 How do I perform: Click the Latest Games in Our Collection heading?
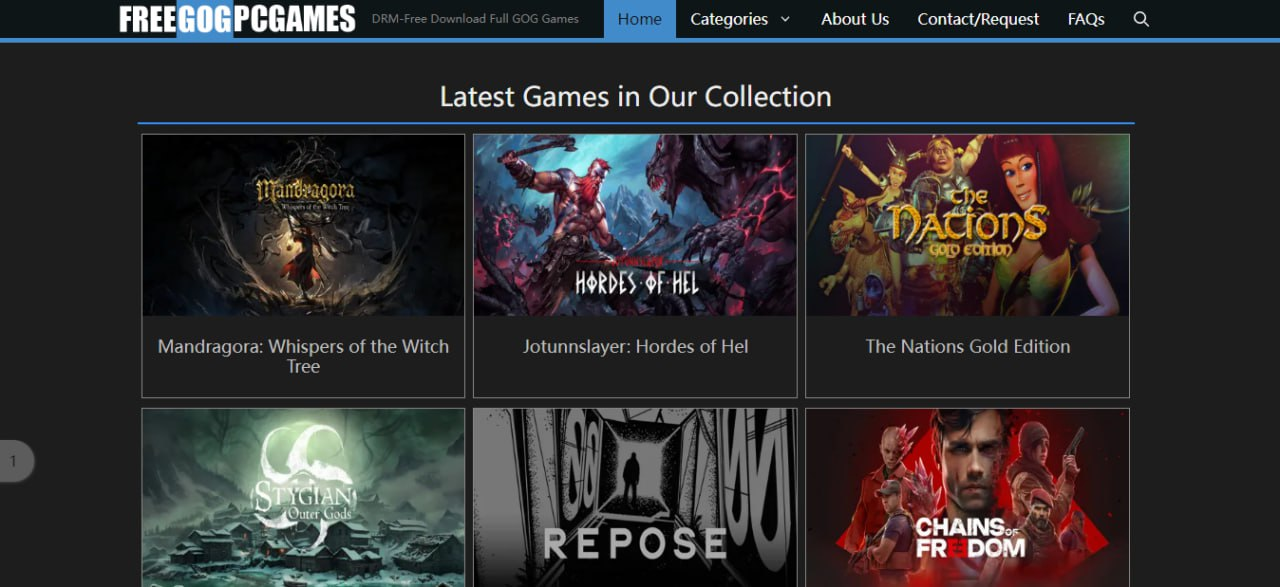635,97
